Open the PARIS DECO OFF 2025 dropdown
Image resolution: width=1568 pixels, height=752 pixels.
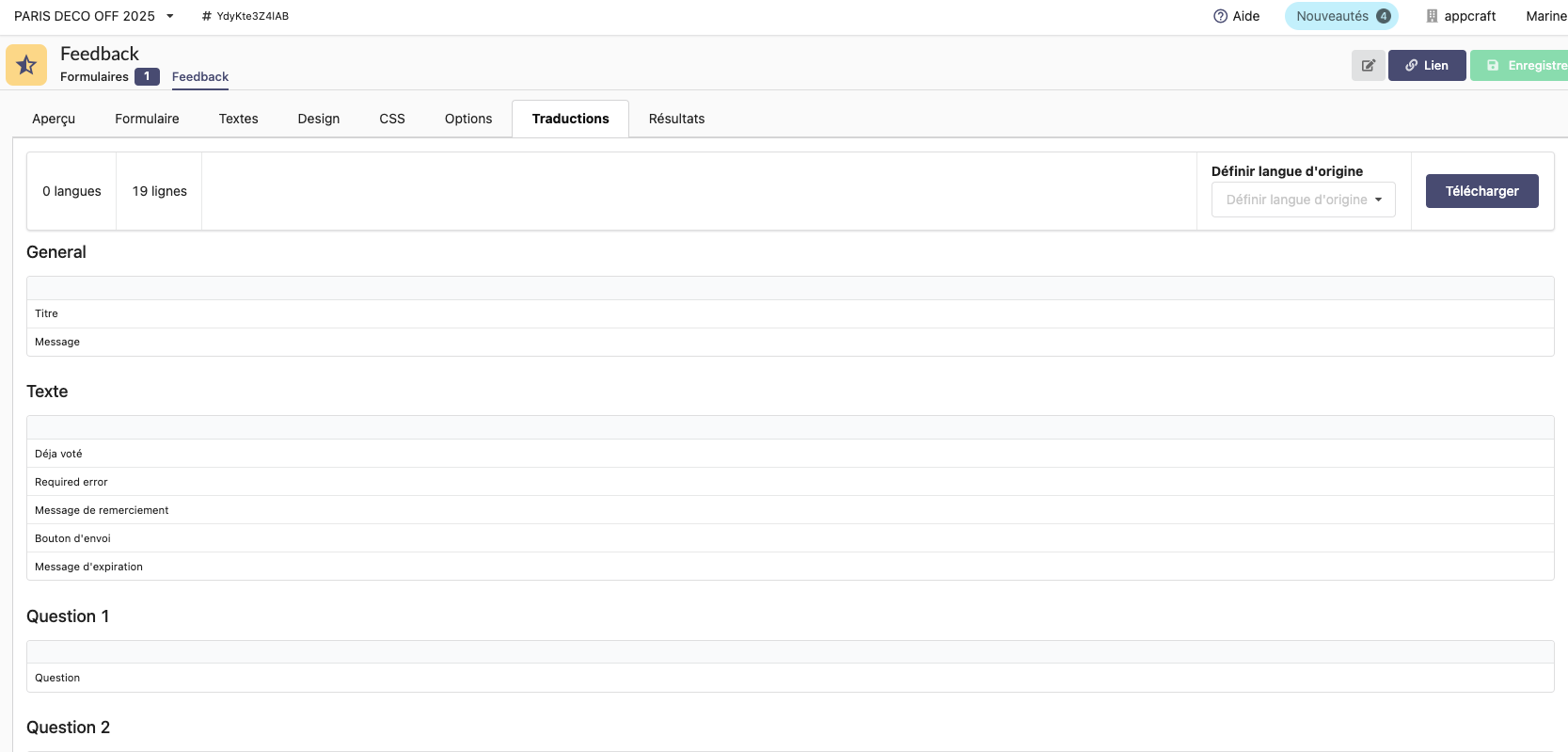tap(94, 16)
